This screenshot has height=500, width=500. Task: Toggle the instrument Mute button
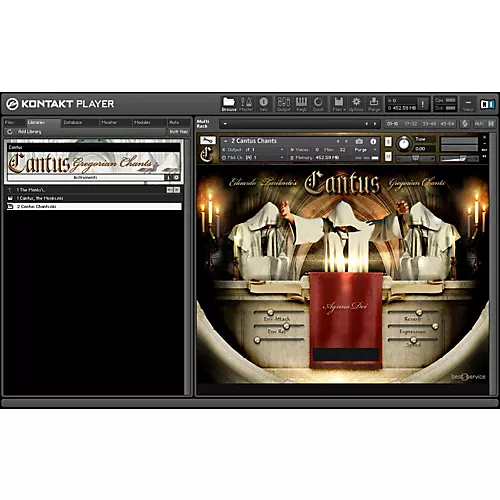pyautogui.click(x=388, y=156)
